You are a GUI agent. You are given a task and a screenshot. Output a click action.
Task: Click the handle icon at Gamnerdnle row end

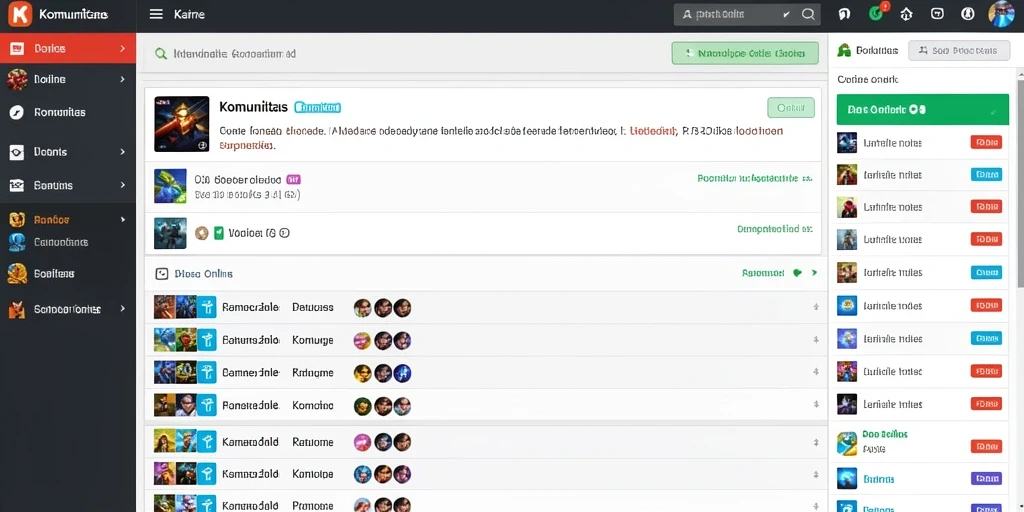coord(816,372)
